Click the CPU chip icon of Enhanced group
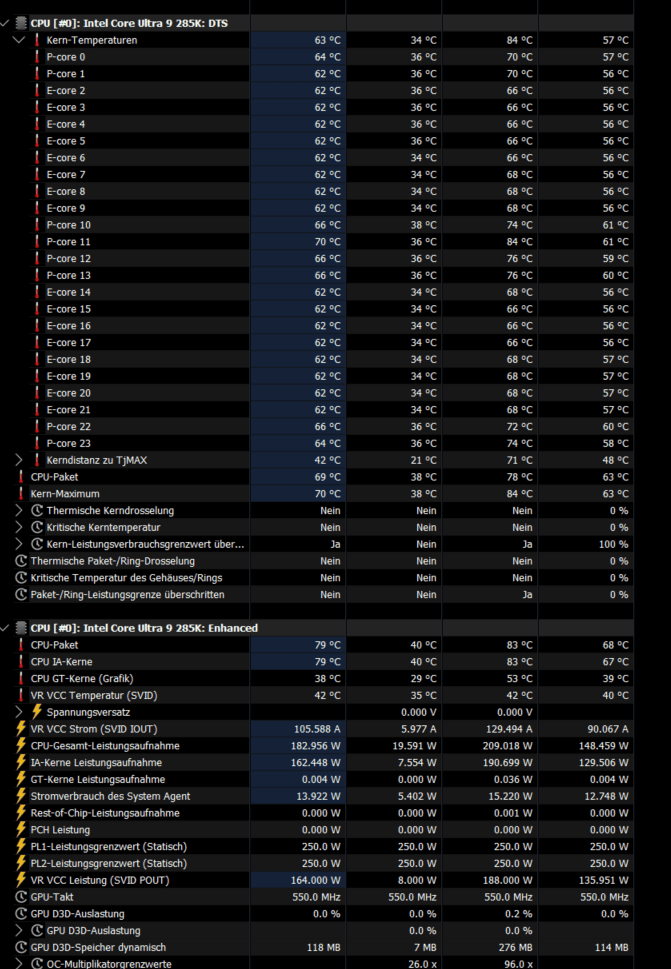 click(x=21, y=628)
